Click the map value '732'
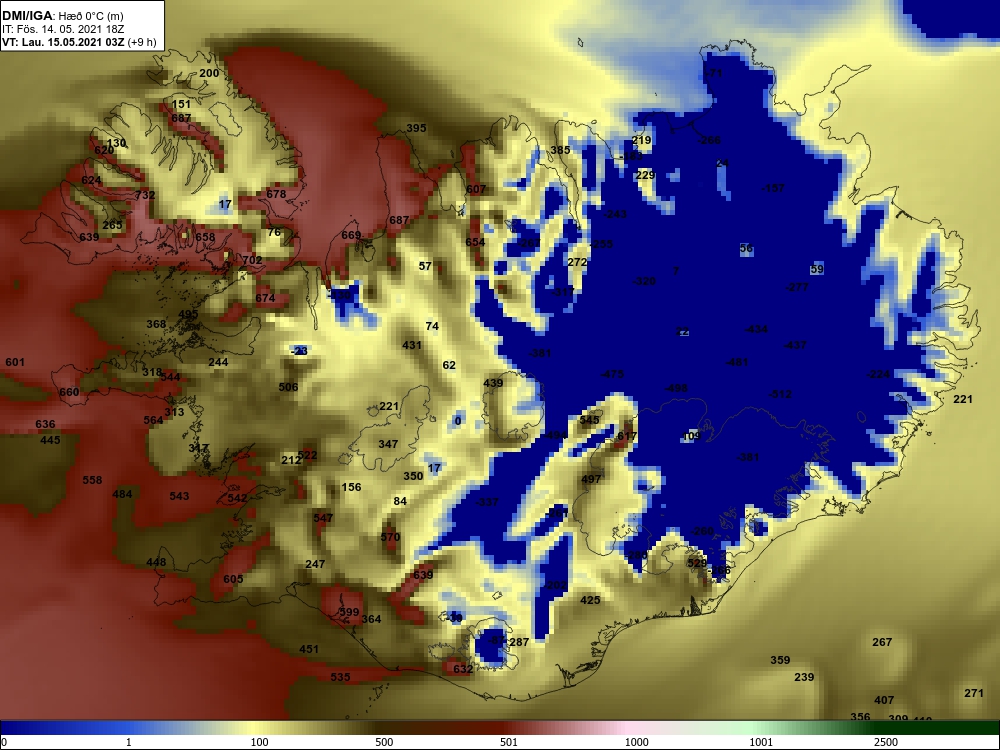Screen dimensions: 1000x750 click(145, 195)
